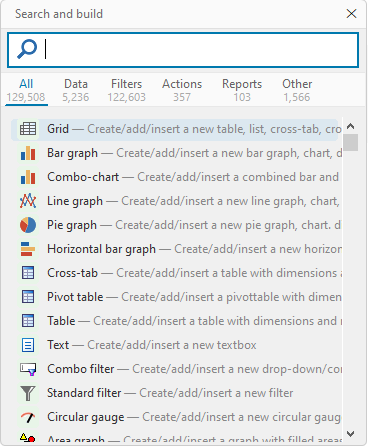Screen dimensions: 368x446
Task: Click the Text textbox icon
Action: tap(28, 345)
